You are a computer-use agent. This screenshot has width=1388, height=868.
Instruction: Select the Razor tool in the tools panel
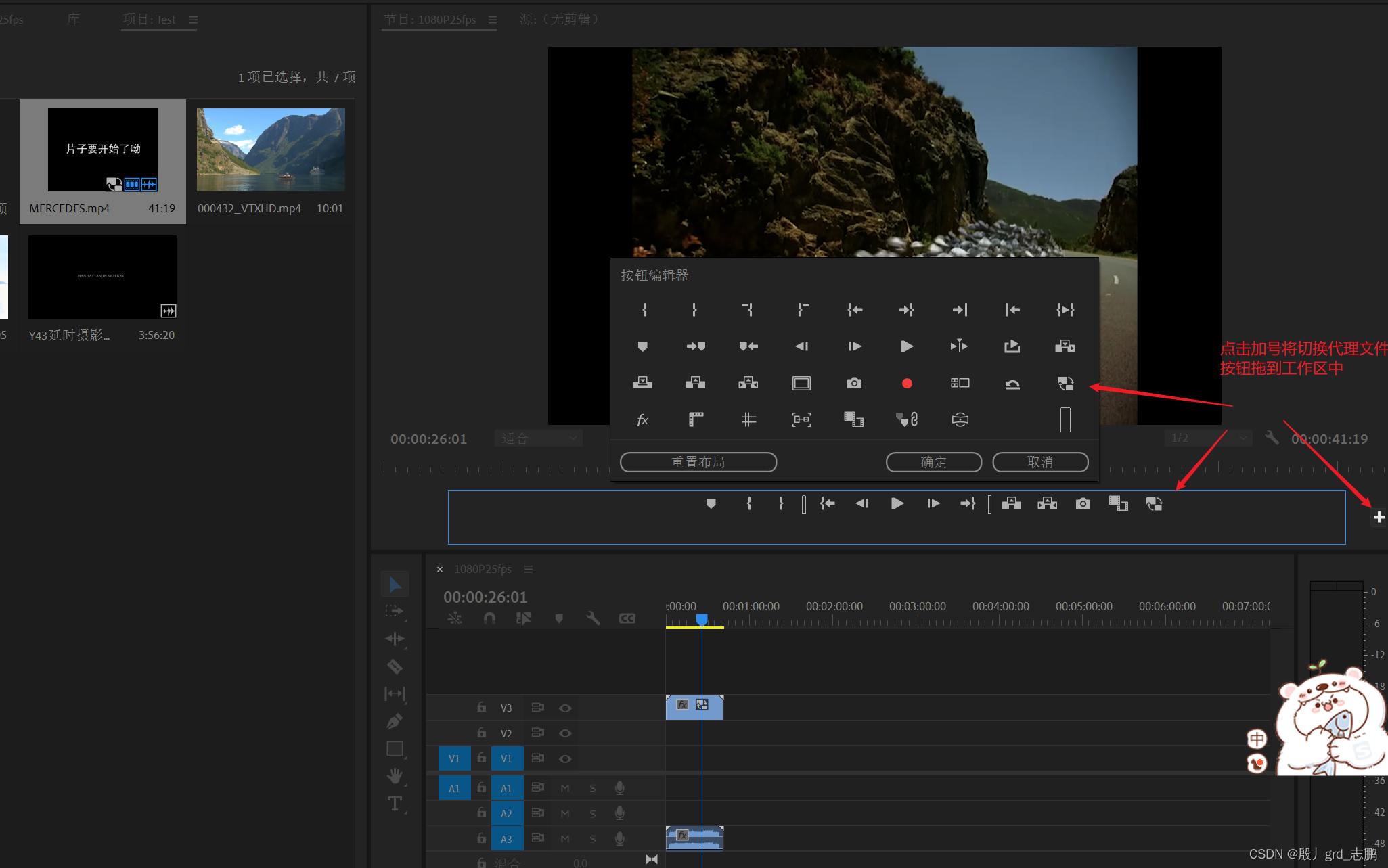click(395, 667)
